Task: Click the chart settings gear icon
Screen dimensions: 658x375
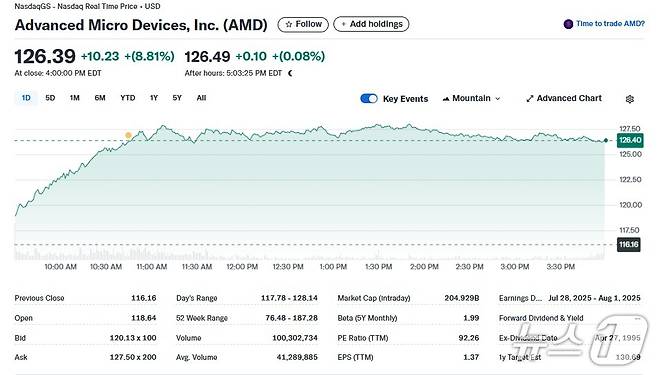Action: click(629, 99)
